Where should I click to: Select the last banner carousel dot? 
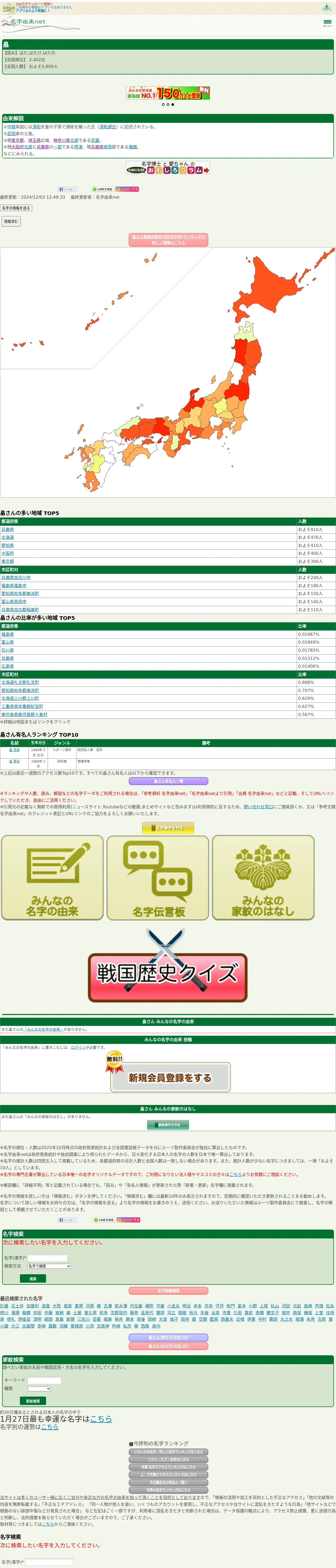click(172, 105)
